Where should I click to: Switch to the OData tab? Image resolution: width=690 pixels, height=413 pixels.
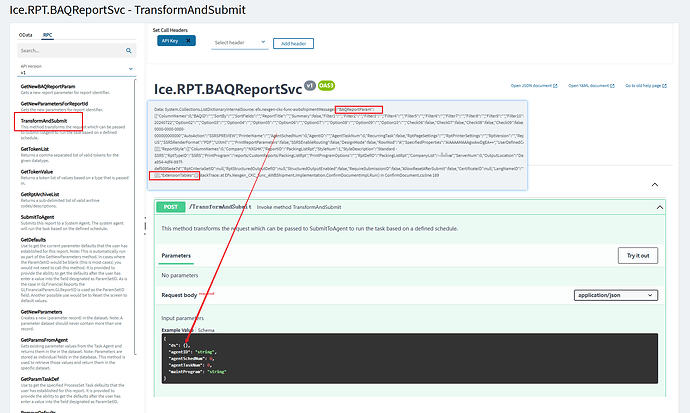(x=26, y=35)
